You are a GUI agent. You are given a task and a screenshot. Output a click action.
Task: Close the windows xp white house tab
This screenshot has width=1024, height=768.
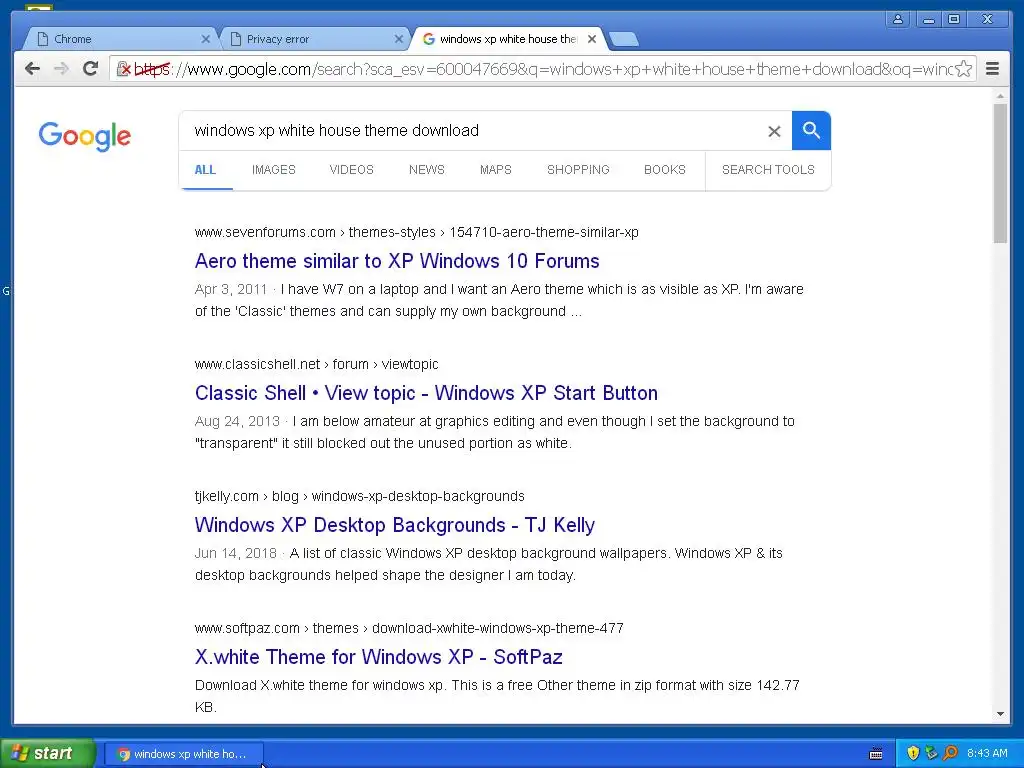592,39
